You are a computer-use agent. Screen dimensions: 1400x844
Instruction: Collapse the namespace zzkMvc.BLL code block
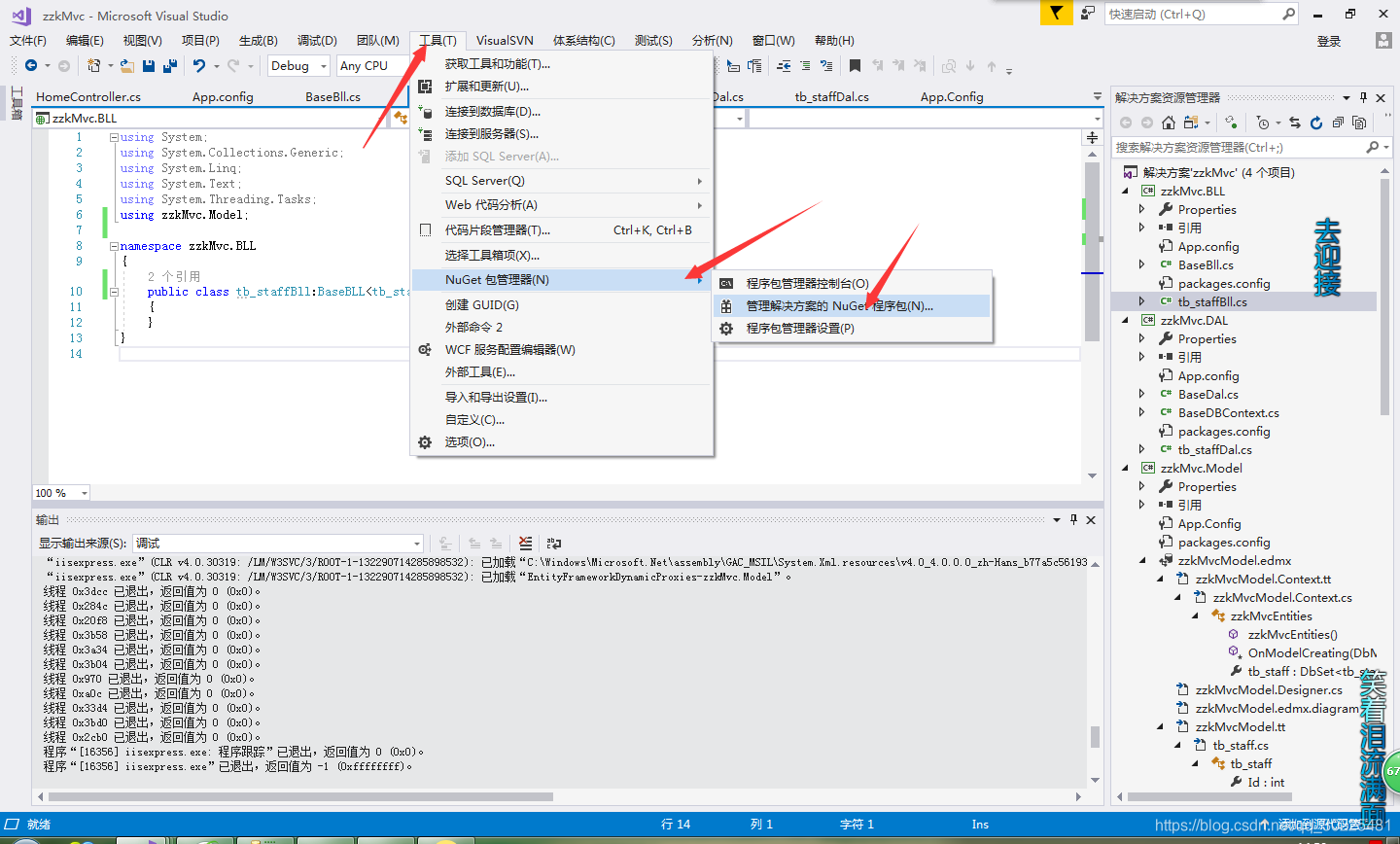pyautogui.click(x=114, y=246)
